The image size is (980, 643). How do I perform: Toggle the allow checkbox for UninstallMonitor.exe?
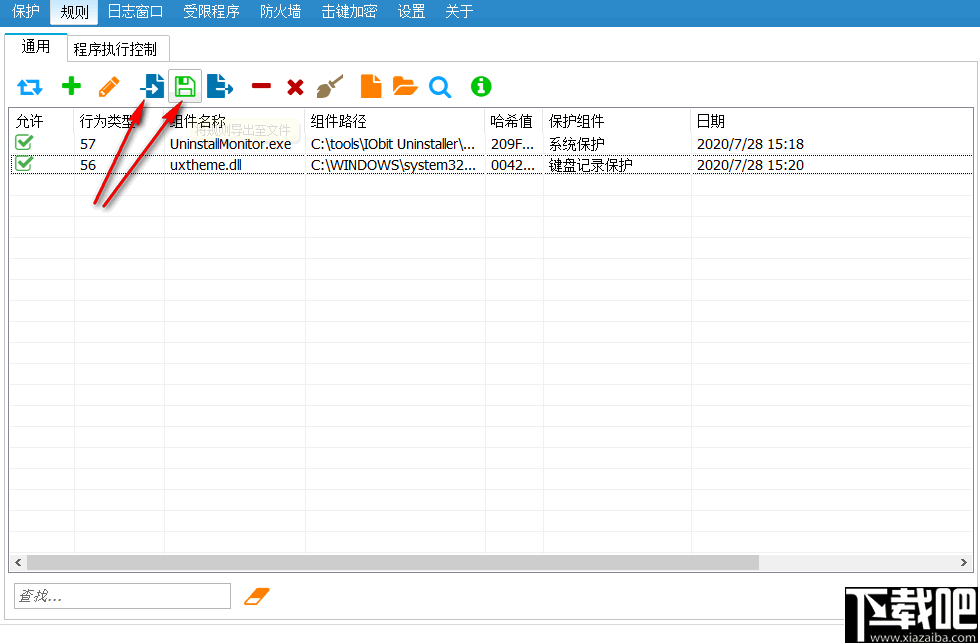point(23,144)
